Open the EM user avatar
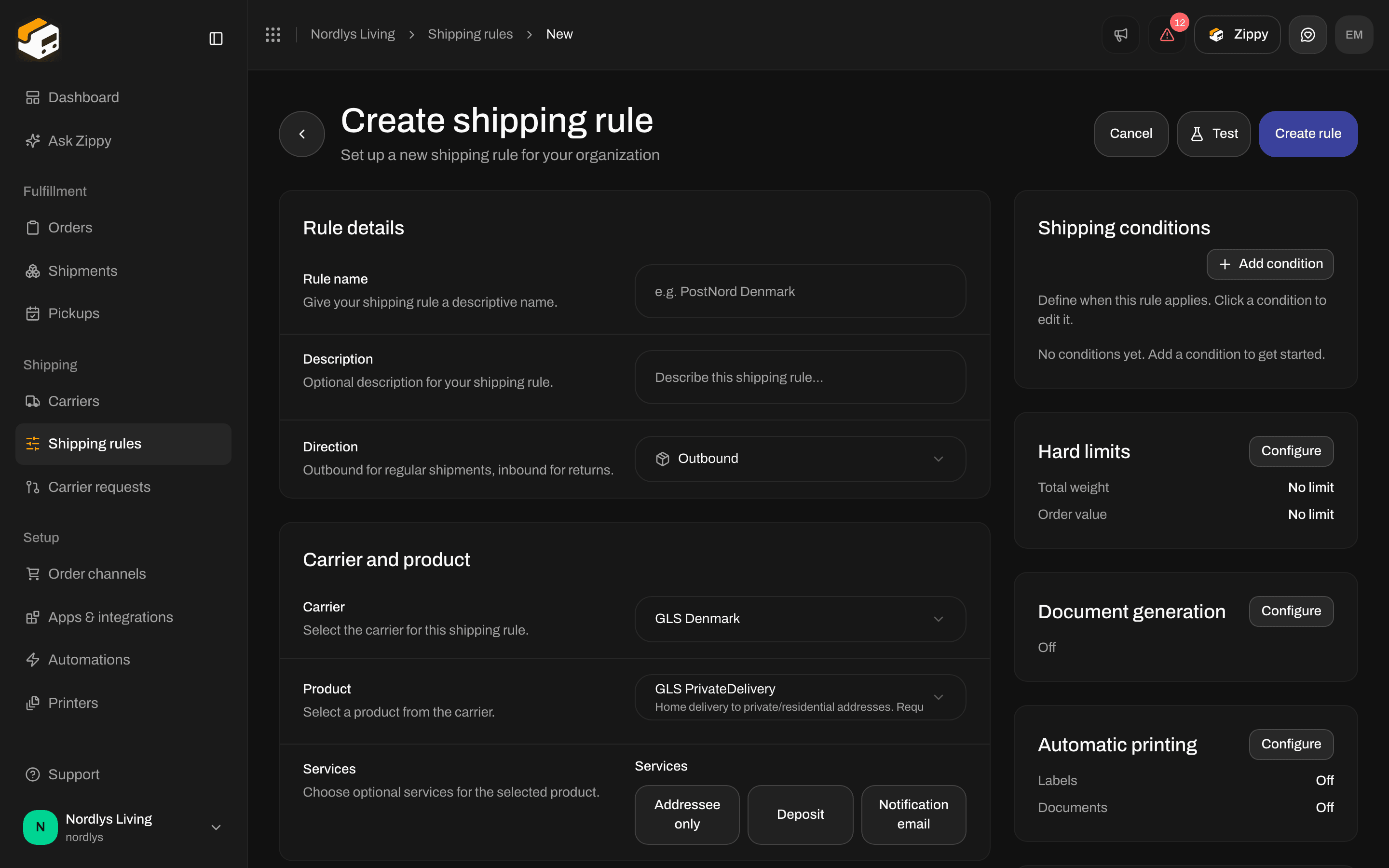Image resolution: width=1389 pixels, height=868 pixels. [x=1354, y=34]
